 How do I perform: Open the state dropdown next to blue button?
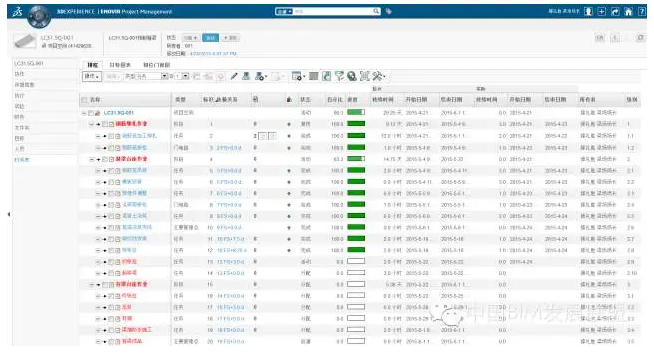coord(191,38)
